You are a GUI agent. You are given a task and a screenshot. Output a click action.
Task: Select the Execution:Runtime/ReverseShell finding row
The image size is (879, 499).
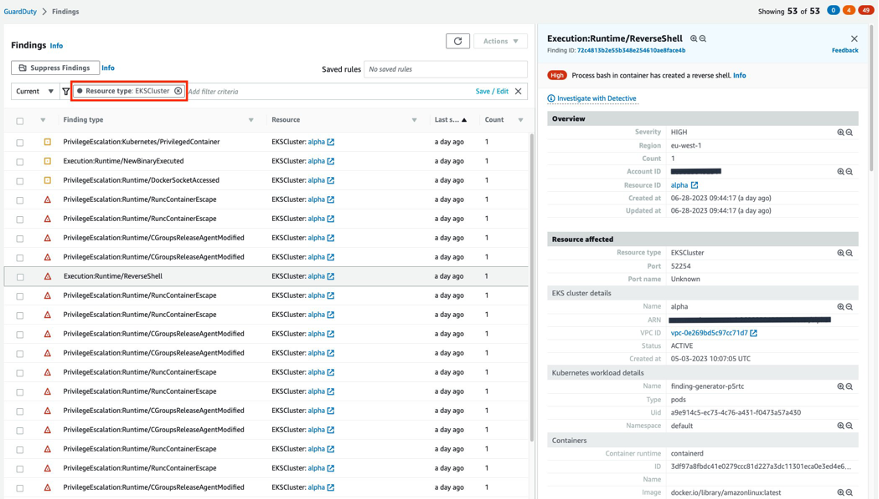(266, 276)
